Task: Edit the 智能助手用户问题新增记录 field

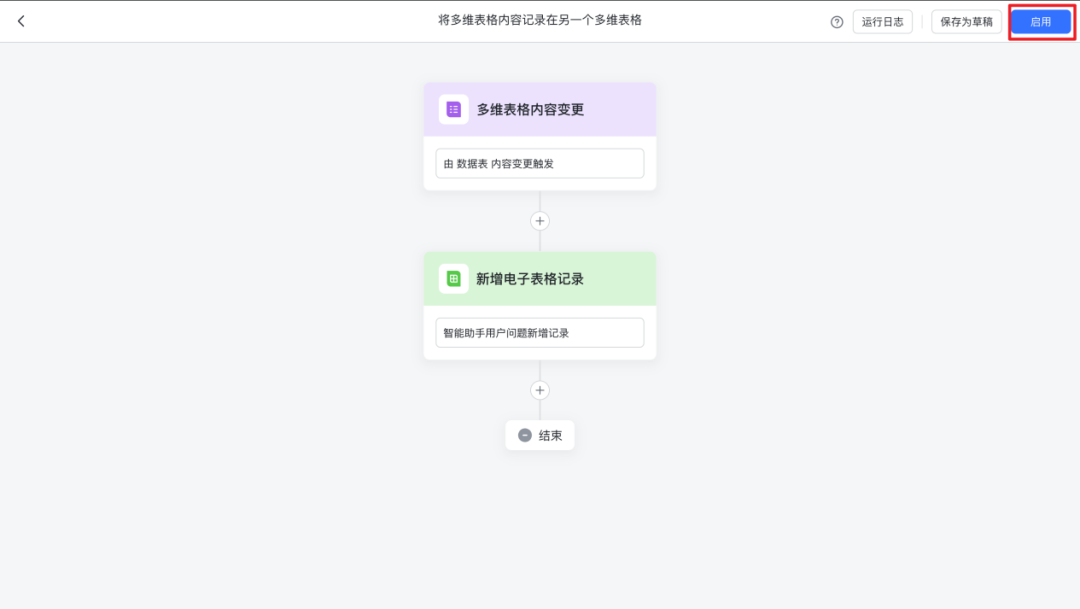Action: (x=539, y=333)
